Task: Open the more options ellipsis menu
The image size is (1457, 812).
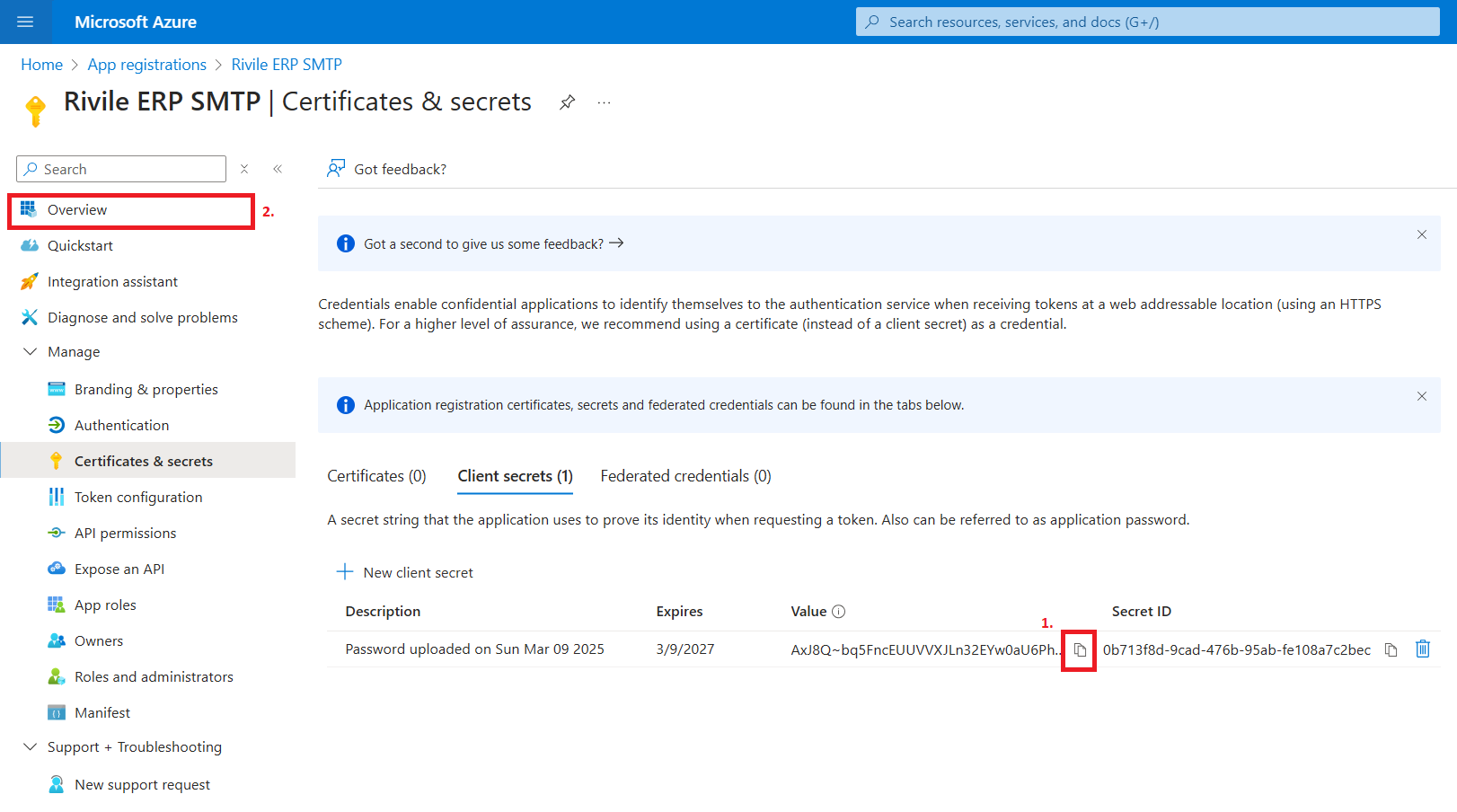Action: coord(604,102)
